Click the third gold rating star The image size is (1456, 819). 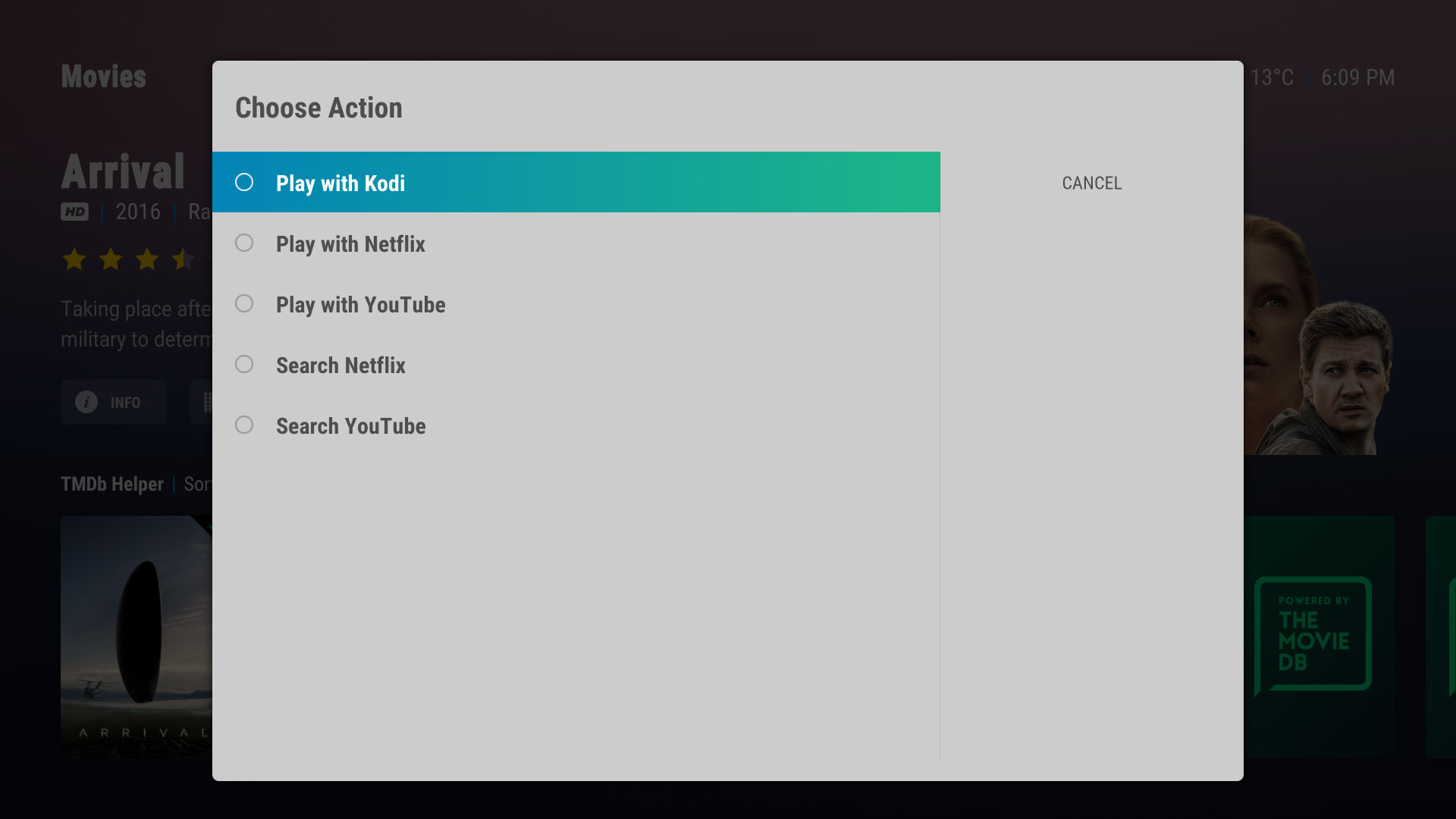pyautogui.click(x=147, y=259)
